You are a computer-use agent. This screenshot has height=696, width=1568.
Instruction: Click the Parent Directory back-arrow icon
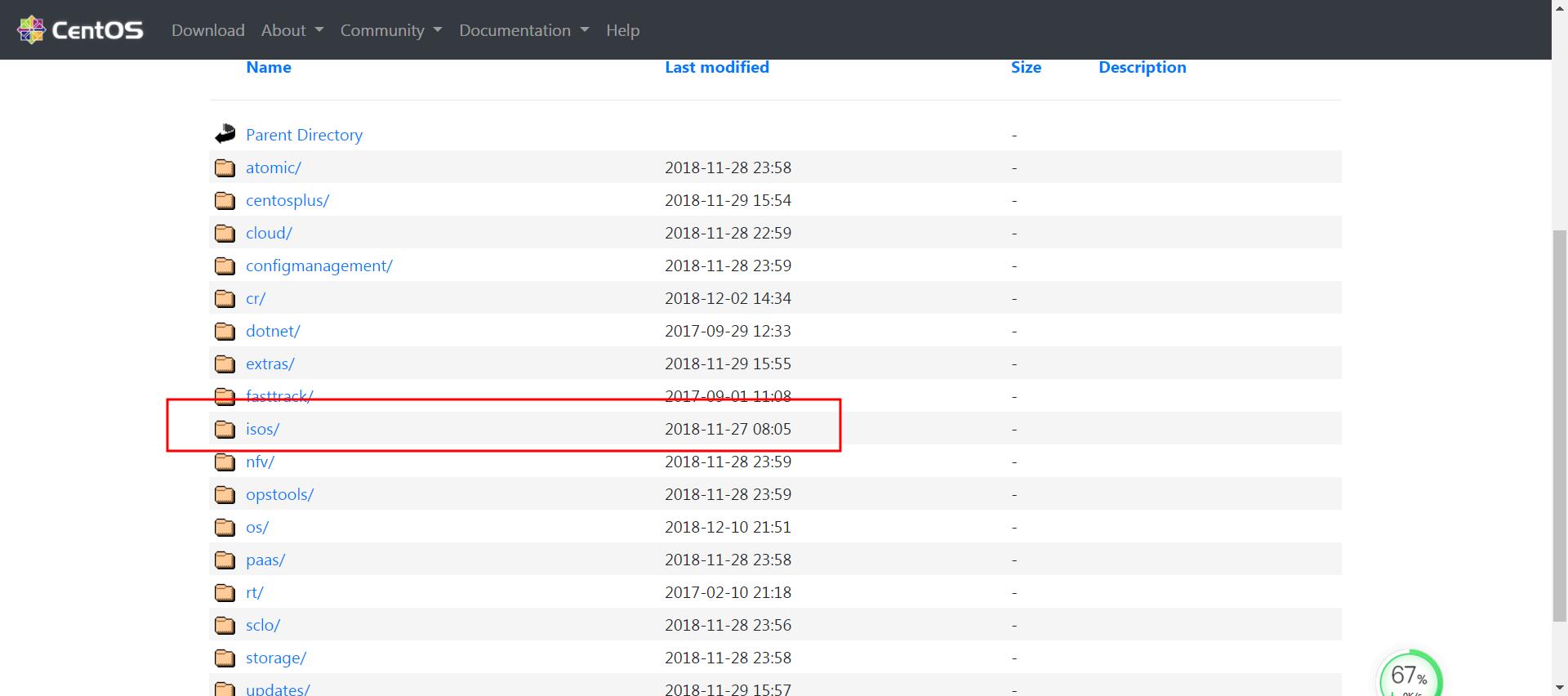(x=225, y=134)
